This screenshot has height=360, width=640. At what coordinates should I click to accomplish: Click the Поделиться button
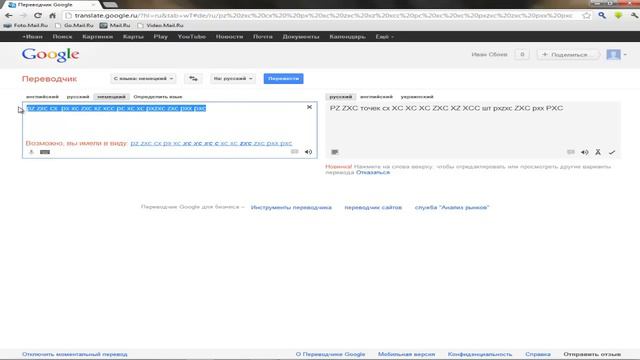(568, 54)
